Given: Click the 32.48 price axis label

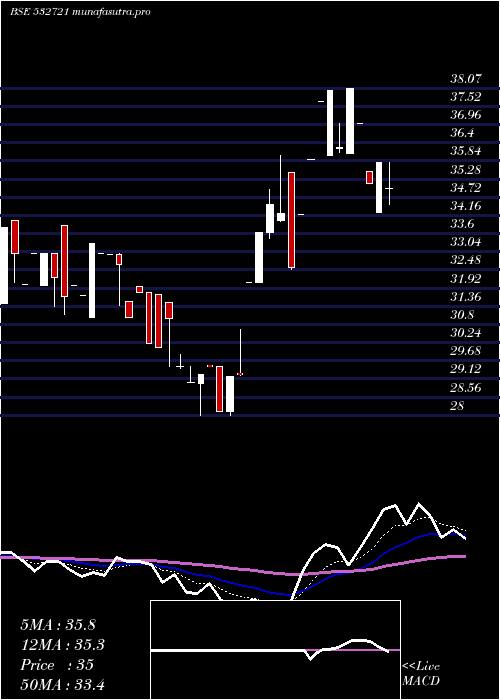Looking at the screenshot, I should click(466, 260).
